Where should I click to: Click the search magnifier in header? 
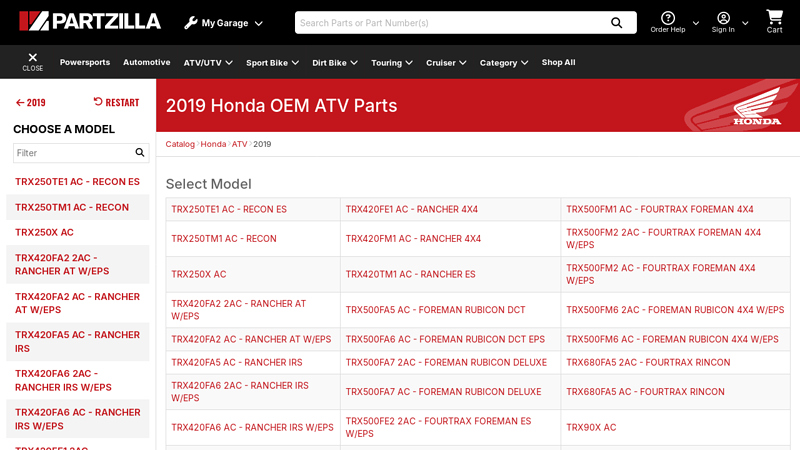coord(616,23)
